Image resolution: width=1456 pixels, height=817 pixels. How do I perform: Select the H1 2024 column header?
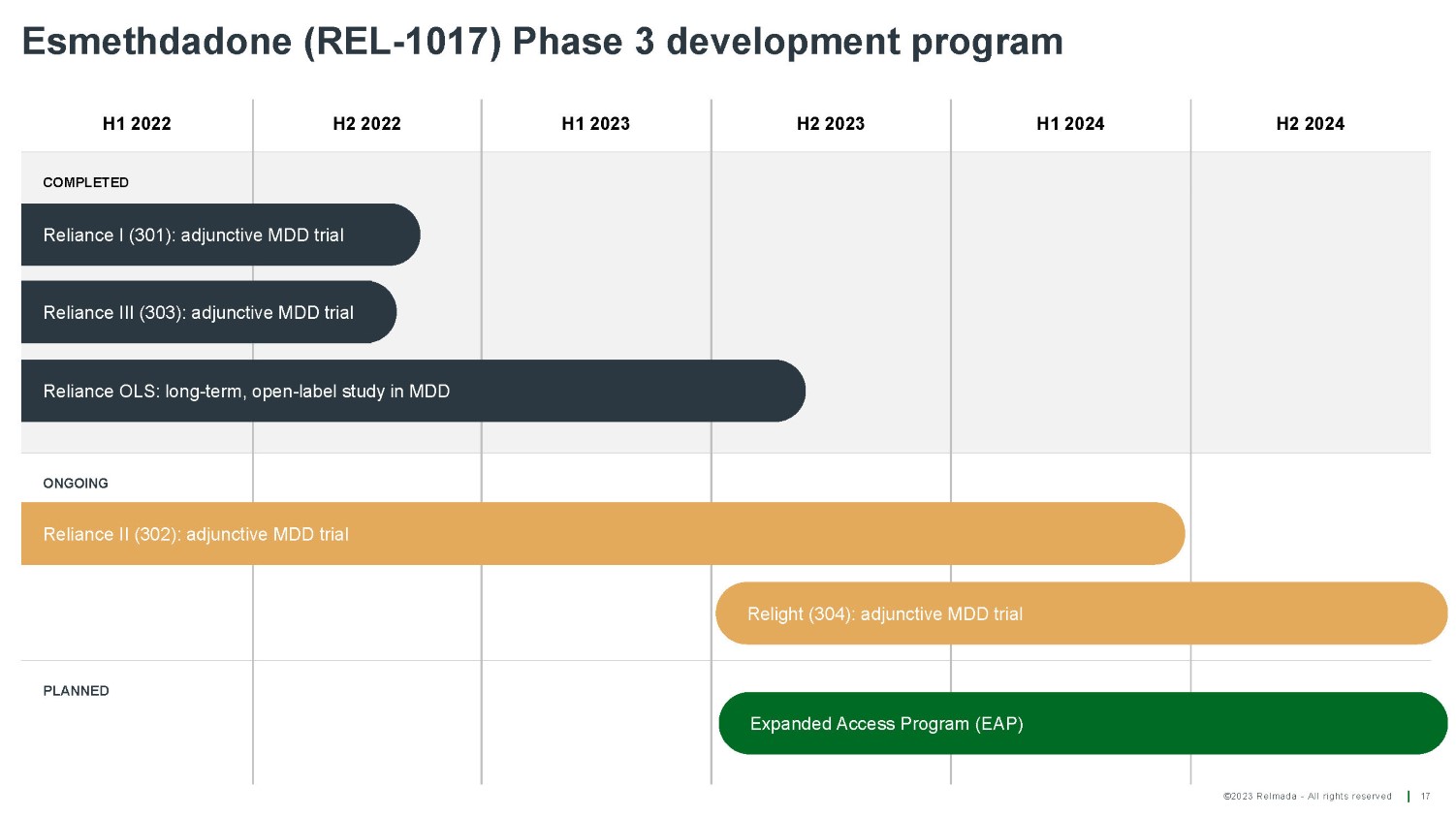point(1070,124)
